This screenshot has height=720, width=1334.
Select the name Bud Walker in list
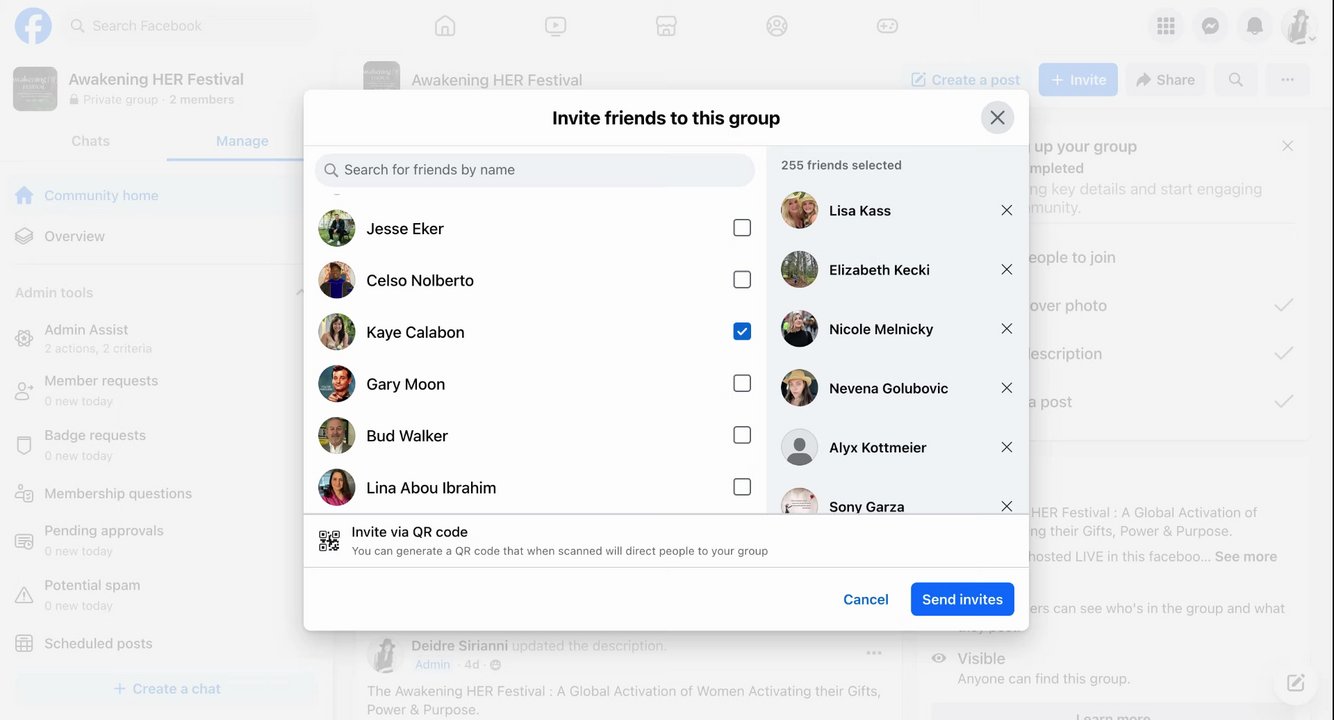coord(407,436)
